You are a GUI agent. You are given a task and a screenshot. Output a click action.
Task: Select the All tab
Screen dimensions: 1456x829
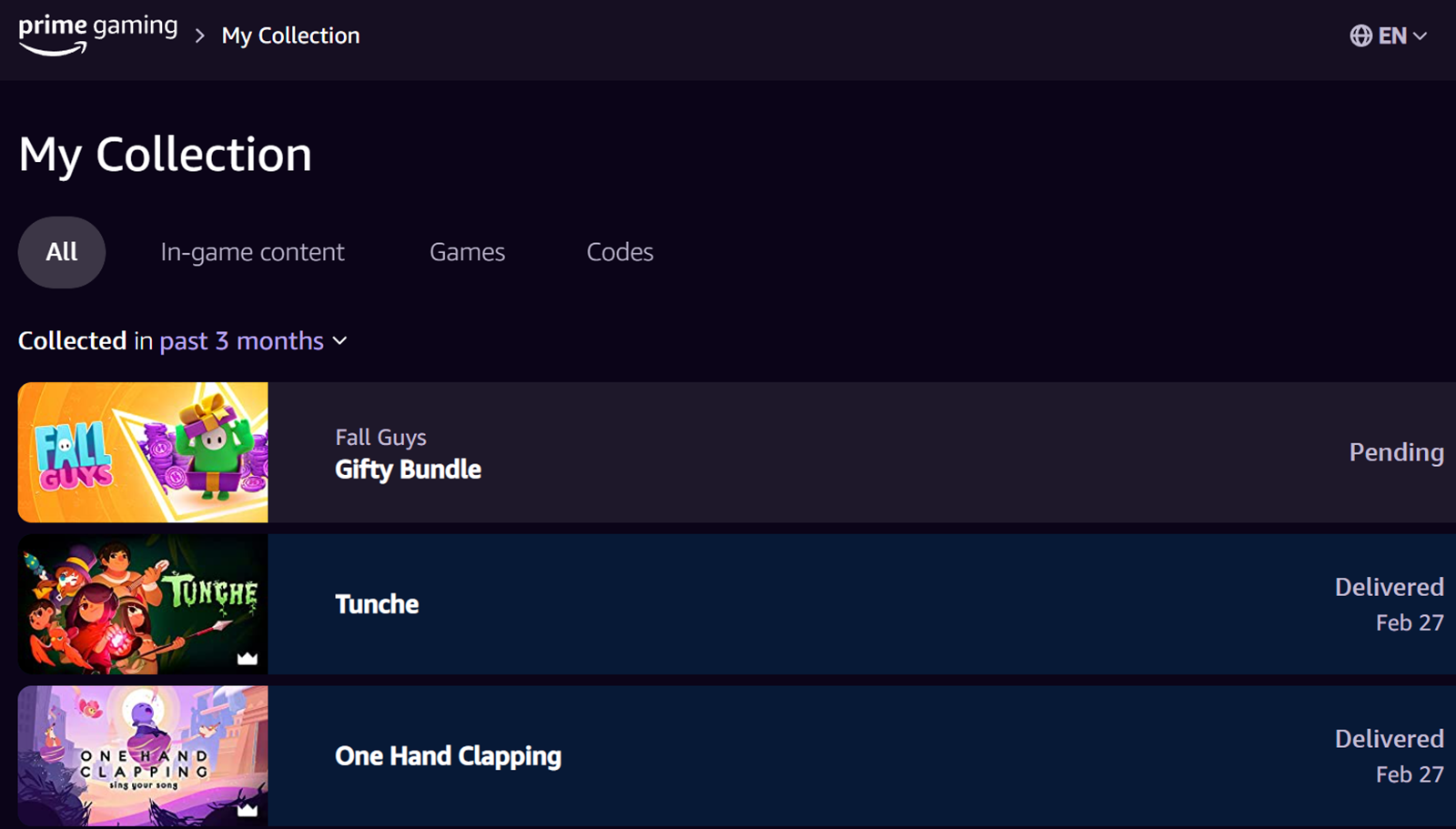pos(62,252)
